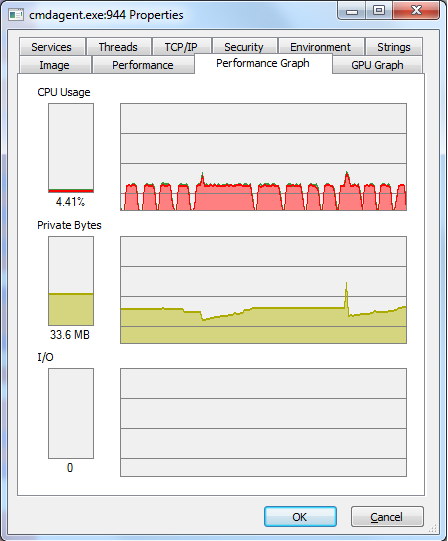Close the Properties window

pos(416,10)
